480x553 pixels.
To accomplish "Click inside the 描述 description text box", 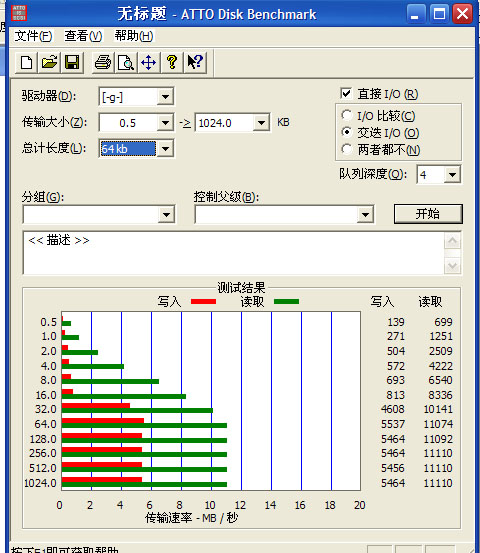I will pos(233,253).
